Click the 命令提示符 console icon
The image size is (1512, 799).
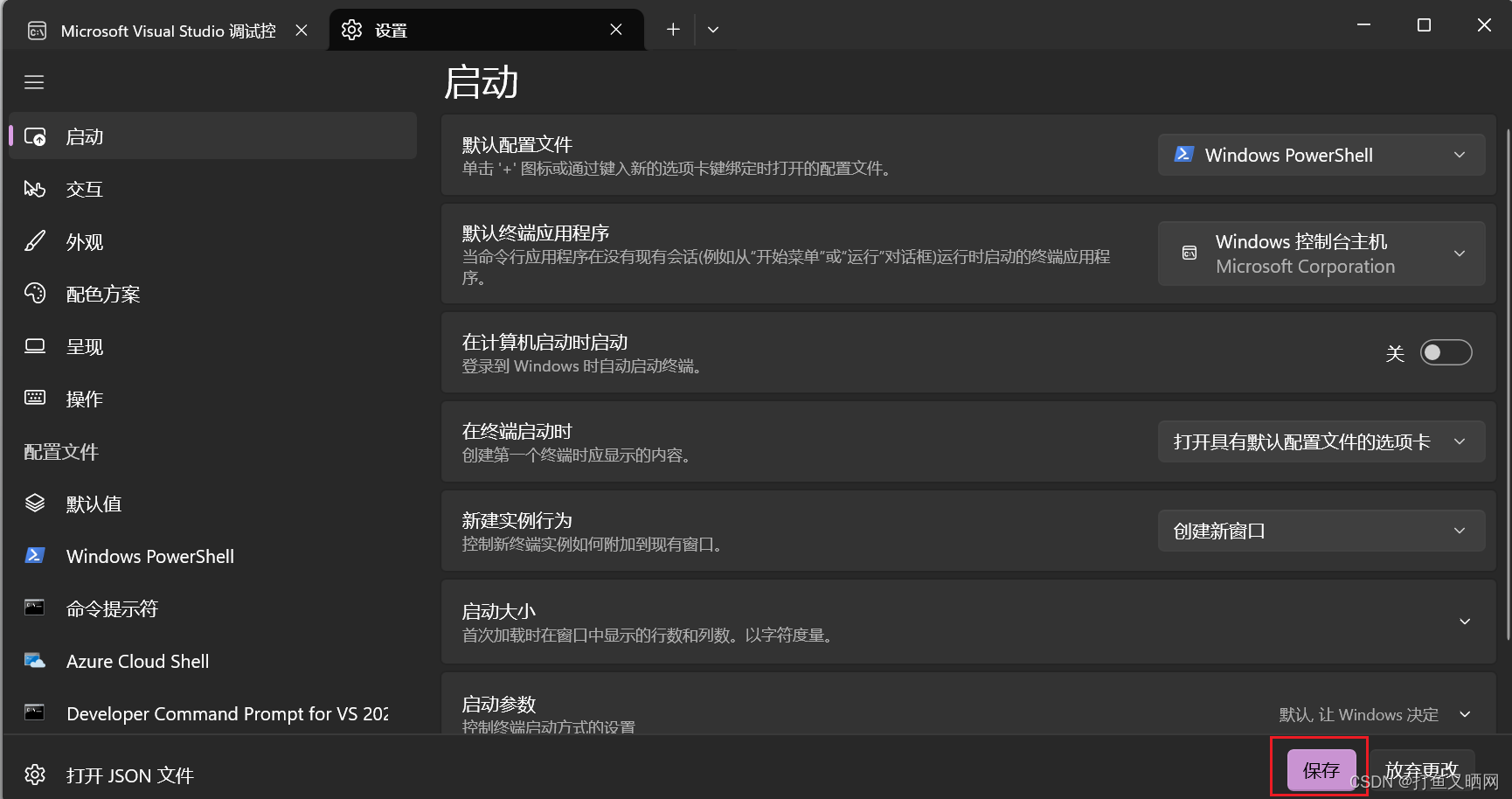[35, 608]
